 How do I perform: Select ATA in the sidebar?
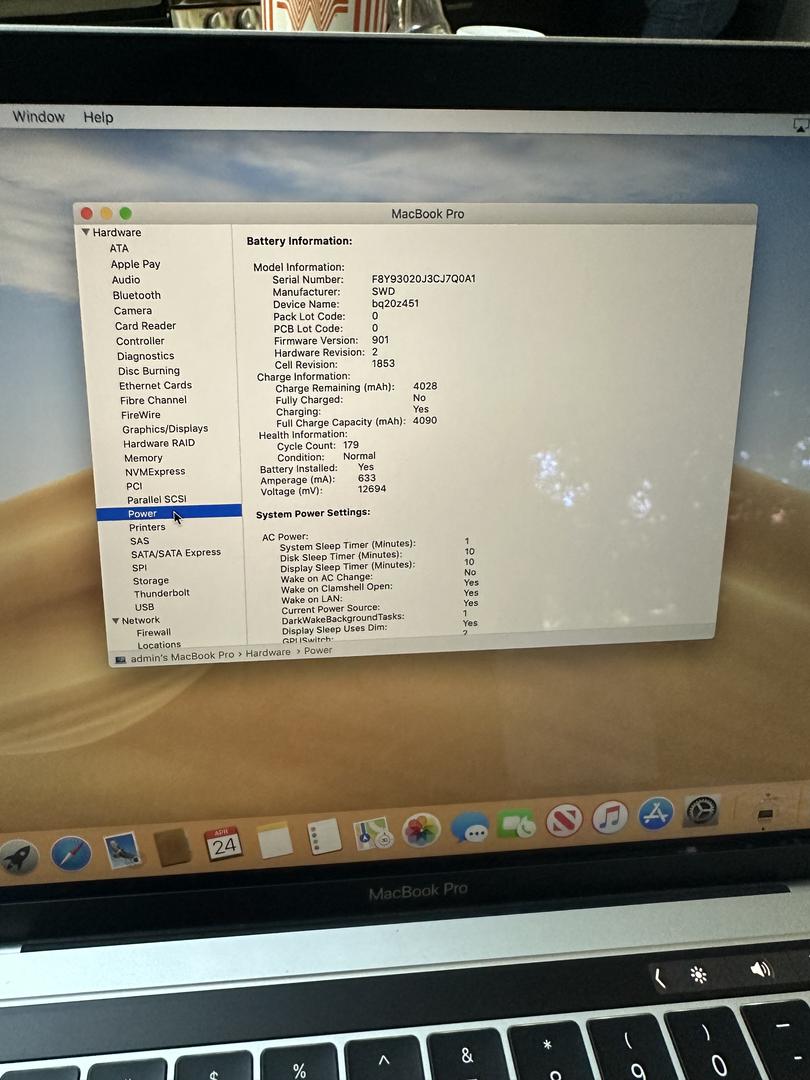pyautogui.click(x=118, y=248)
